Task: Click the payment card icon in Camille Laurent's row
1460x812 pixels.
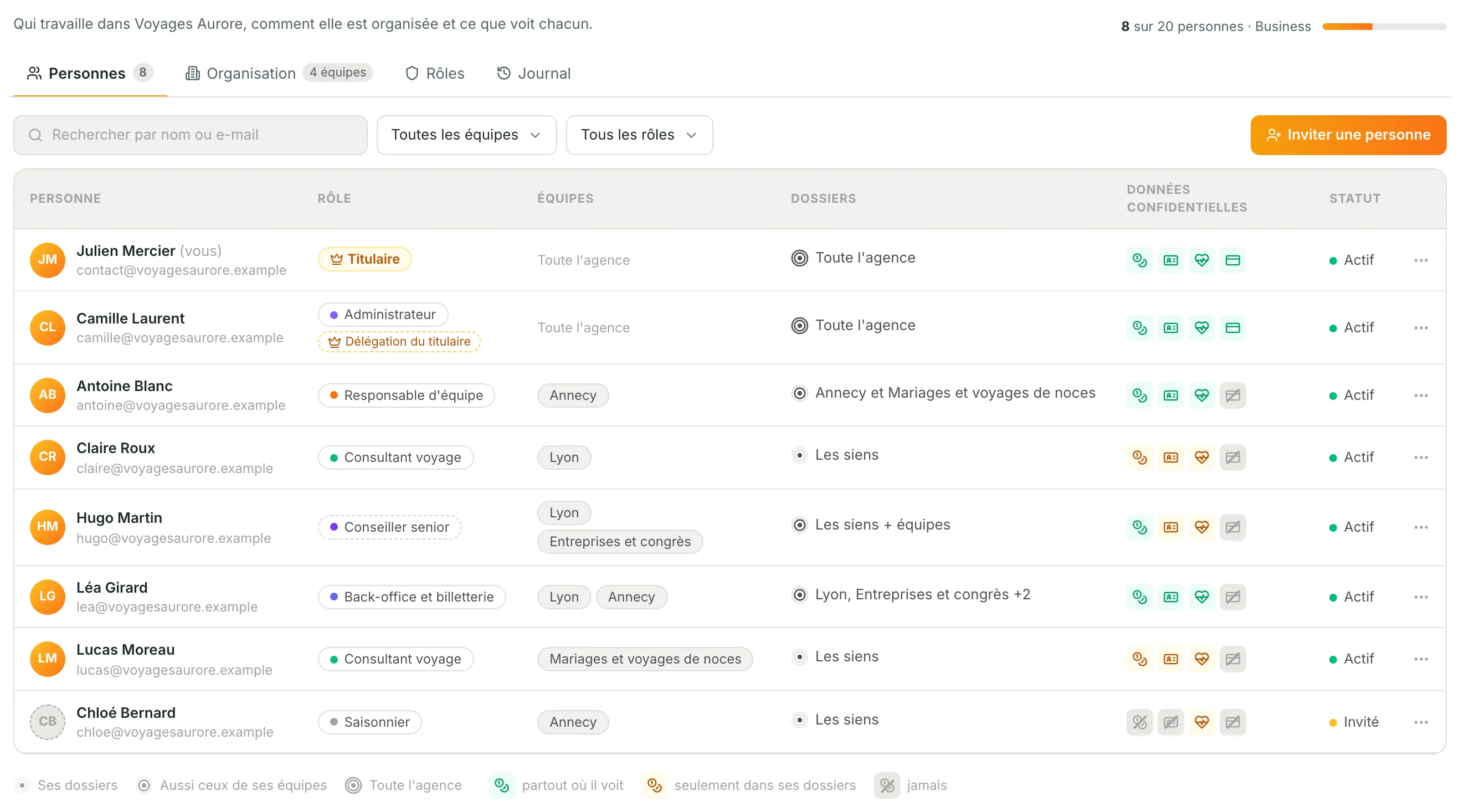Action: pos(1233,327)
